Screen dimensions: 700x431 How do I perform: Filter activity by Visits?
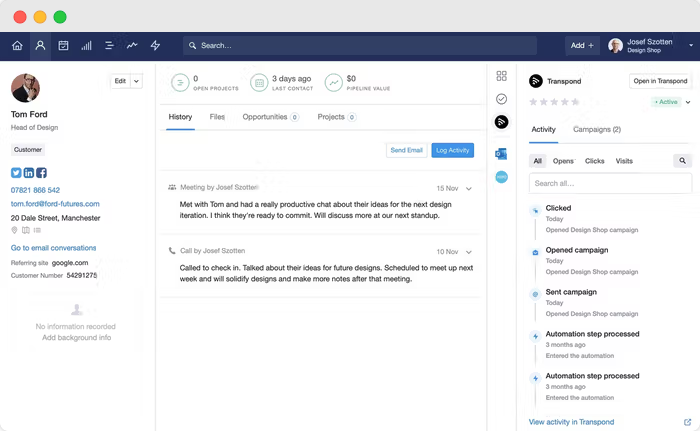tap(624, 161)
